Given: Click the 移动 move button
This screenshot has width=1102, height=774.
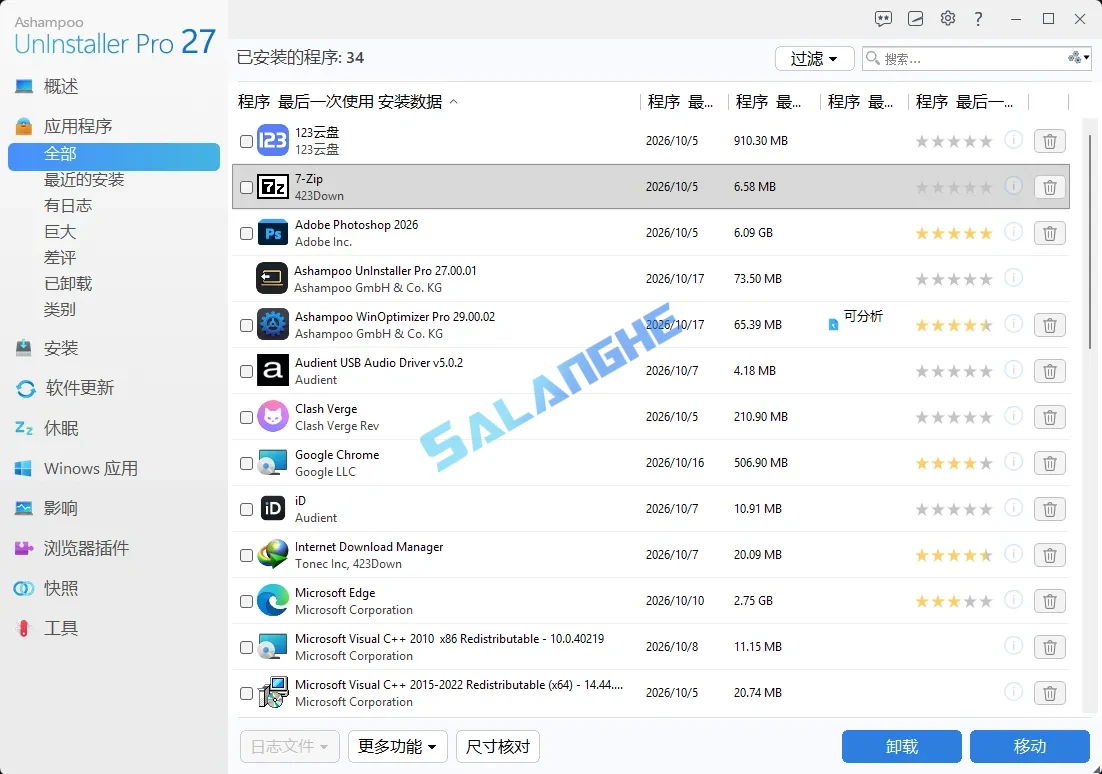Looking at the screenshot, I should [1030, 747].
